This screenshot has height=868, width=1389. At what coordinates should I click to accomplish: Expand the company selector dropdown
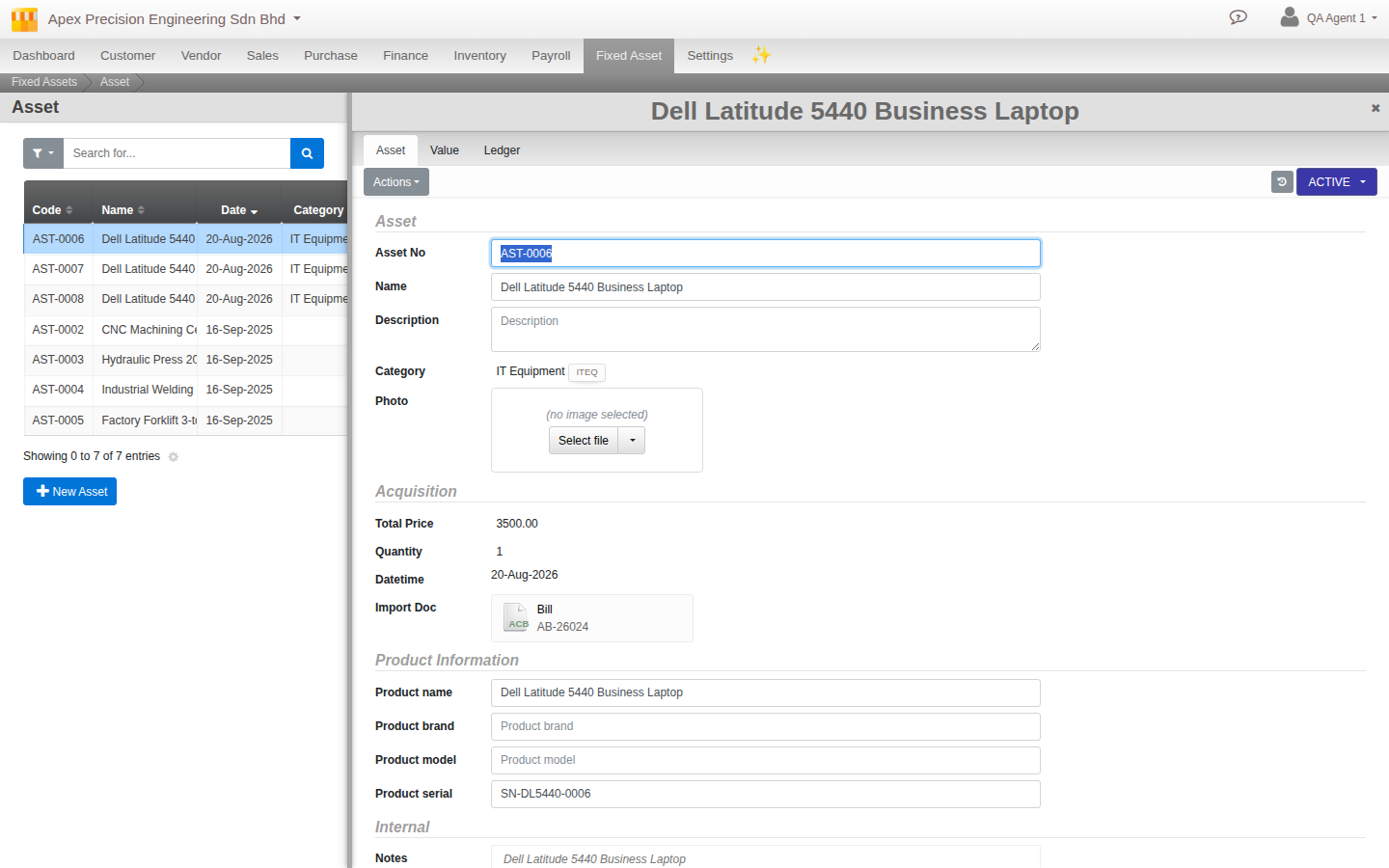click(x=297, y=18)
